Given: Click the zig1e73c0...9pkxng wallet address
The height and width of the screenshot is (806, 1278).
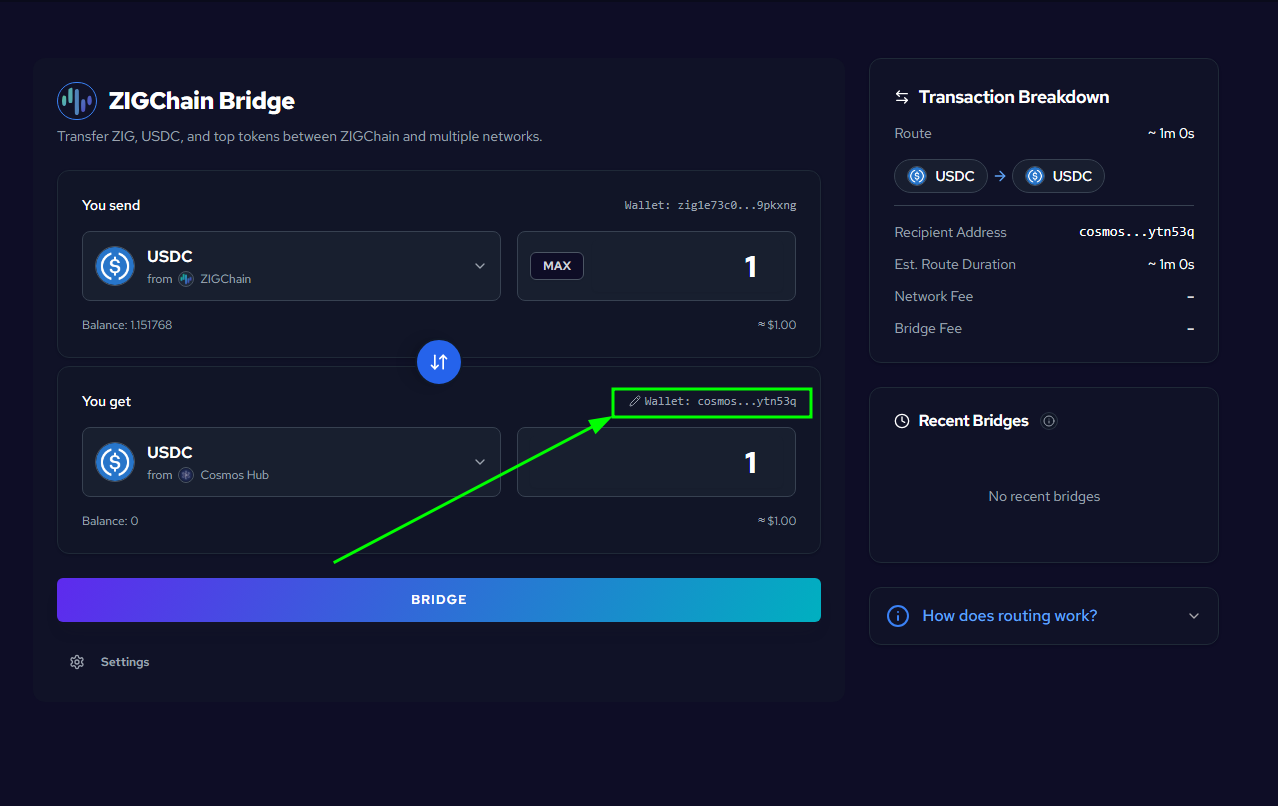Looking at the screenshot, I should (708, 204).
